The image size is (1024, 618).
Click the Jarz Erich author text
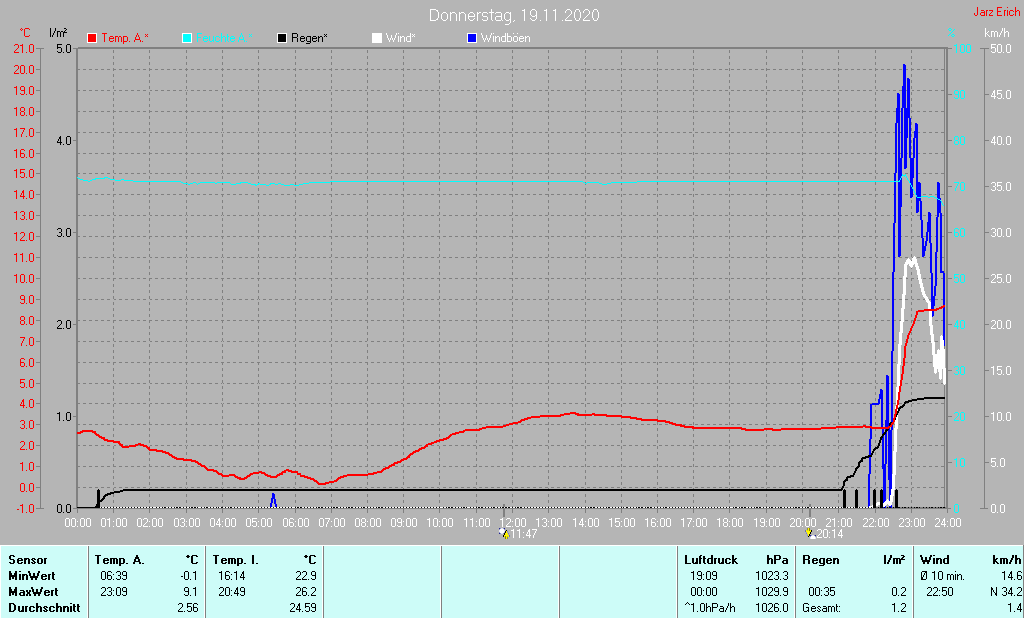pos(996,13)
